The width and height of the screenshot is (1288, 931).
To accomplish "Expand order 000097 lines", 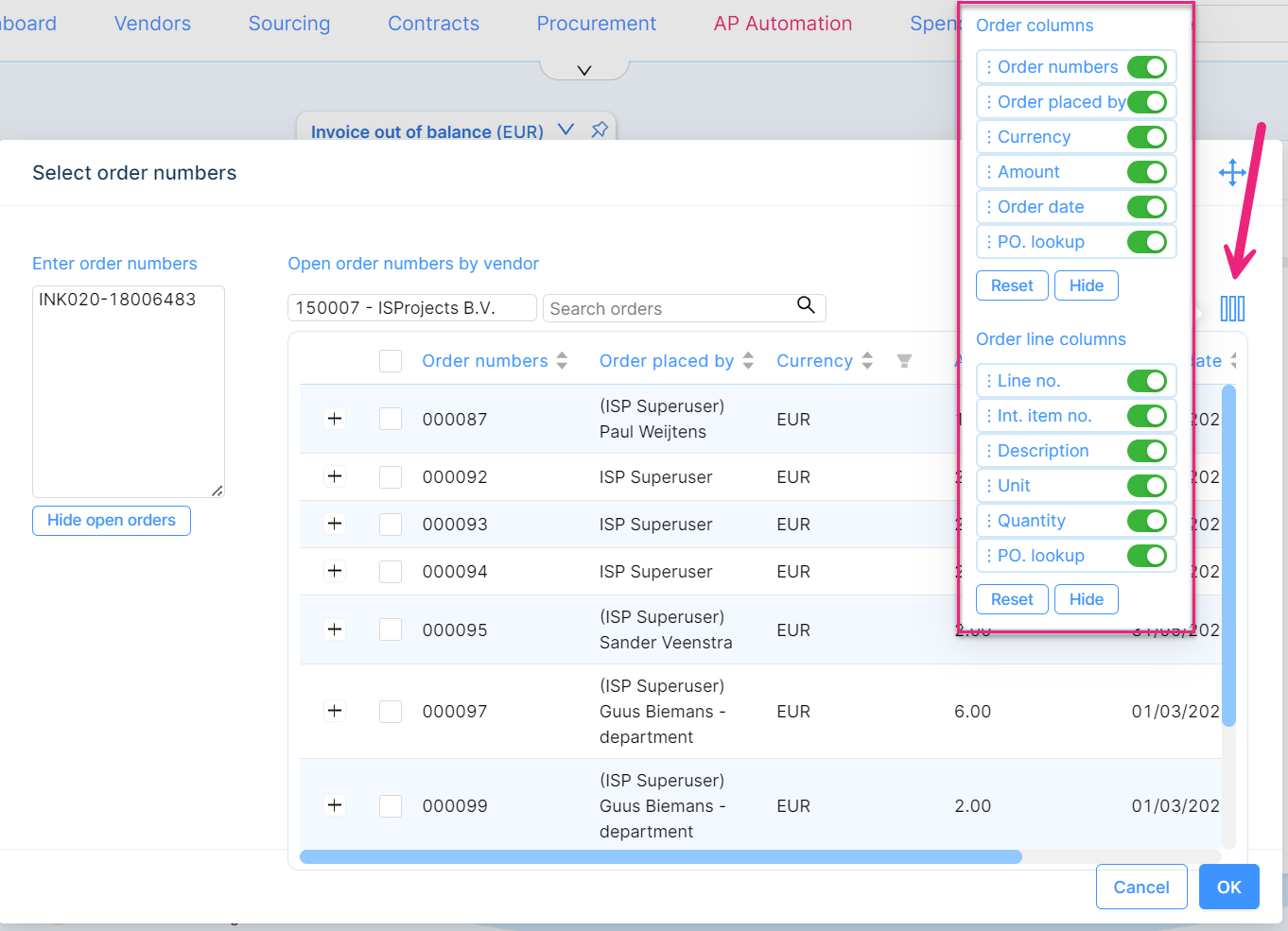I will pos(335,711).
